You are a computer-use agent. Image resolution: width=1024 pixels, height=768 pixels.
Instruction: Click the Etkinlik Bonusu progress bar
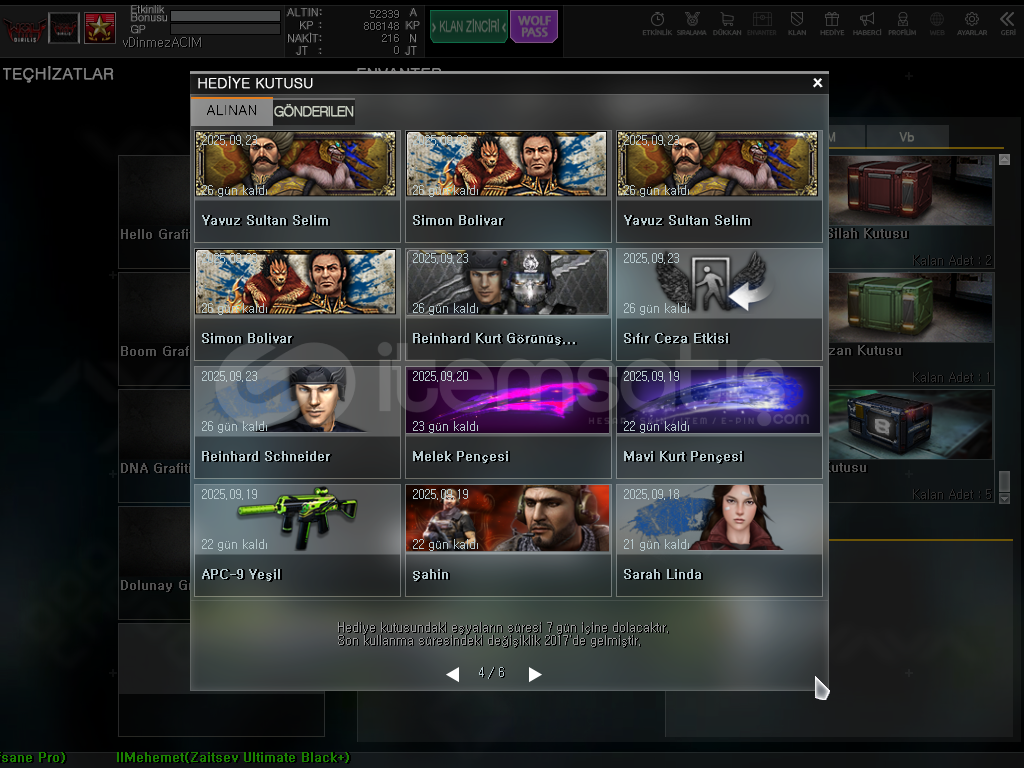click(225, 16)
